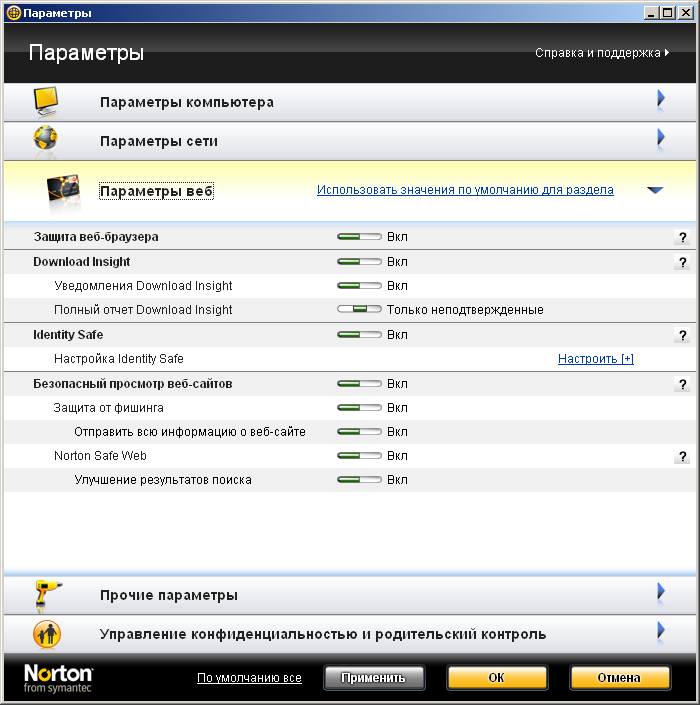Screen dimensions: 700x705
Task: Toggle the Download Insight switch
Action: click(359, 261)
